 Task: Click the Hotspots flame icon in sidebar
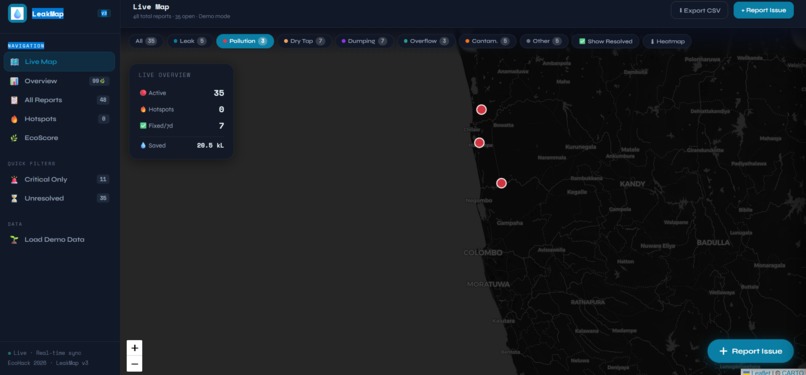(x=14, y=119)
